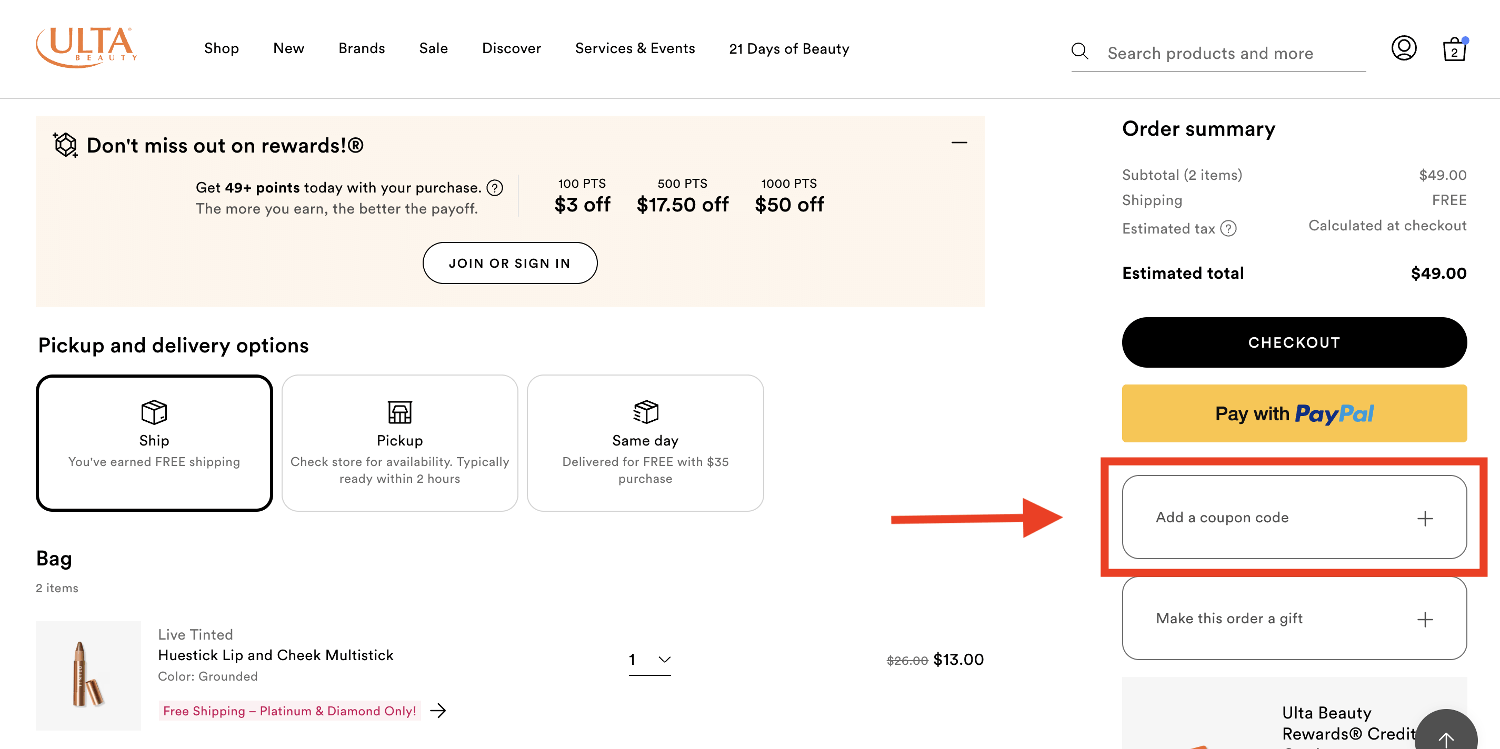The height and width of the screenshot is (749, 1500).
Task: Open Huestick Lip and Cheek Multistick link
Action: pos(276,655)
